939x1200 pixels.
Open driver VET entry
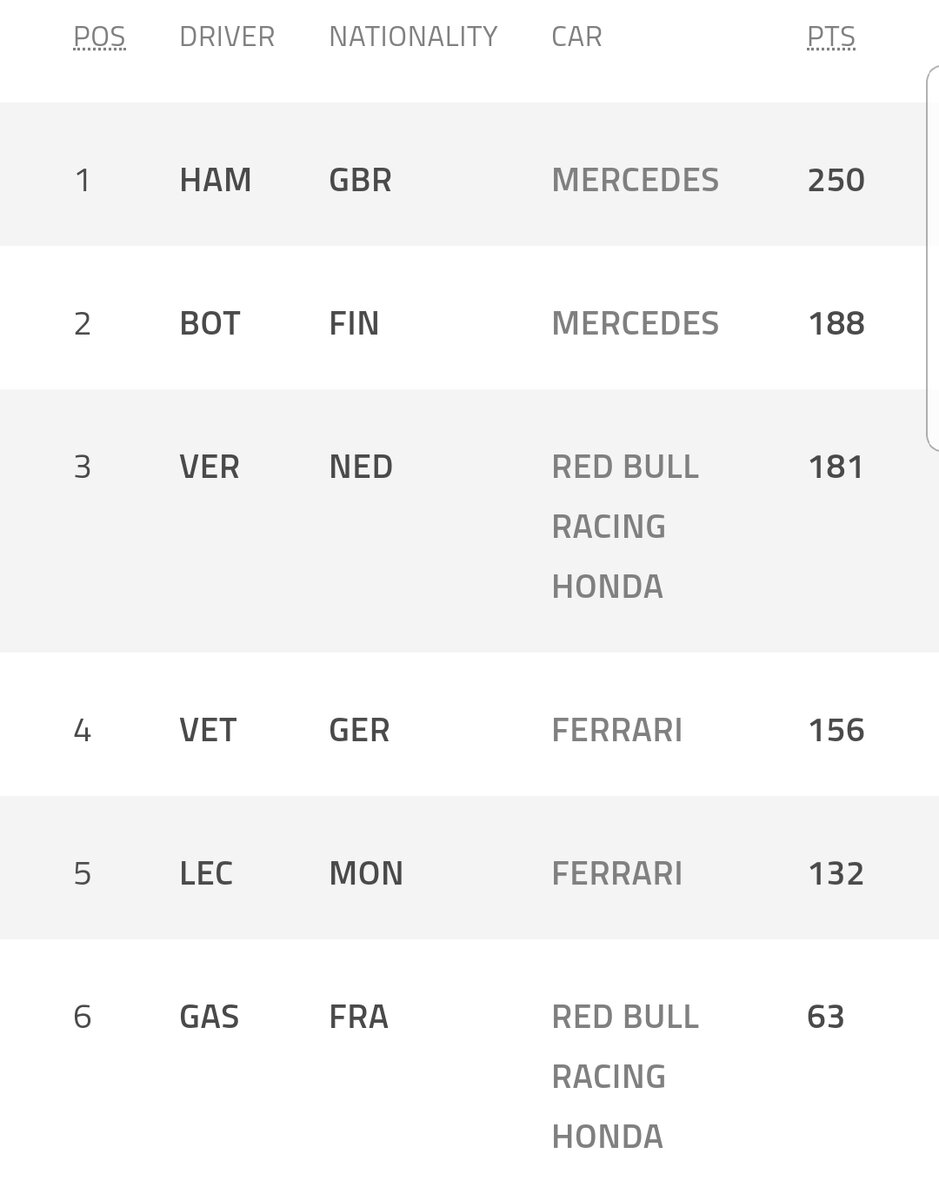click(208, 730)
